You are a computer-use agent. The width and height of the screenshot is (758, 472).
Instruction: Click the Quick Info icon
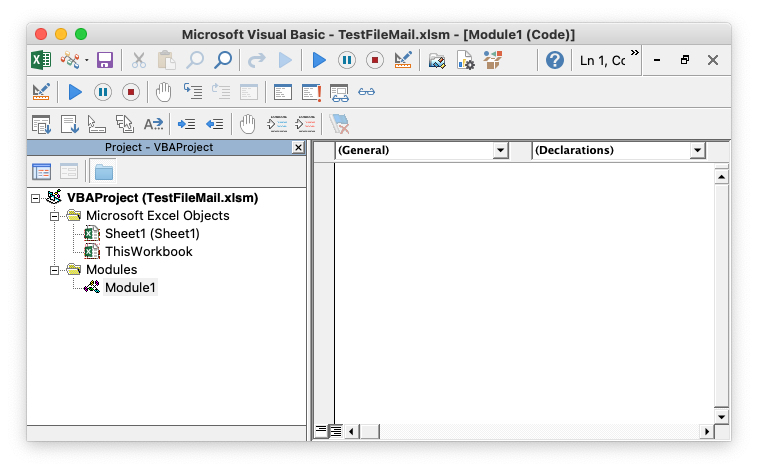(x=97, y=124)
